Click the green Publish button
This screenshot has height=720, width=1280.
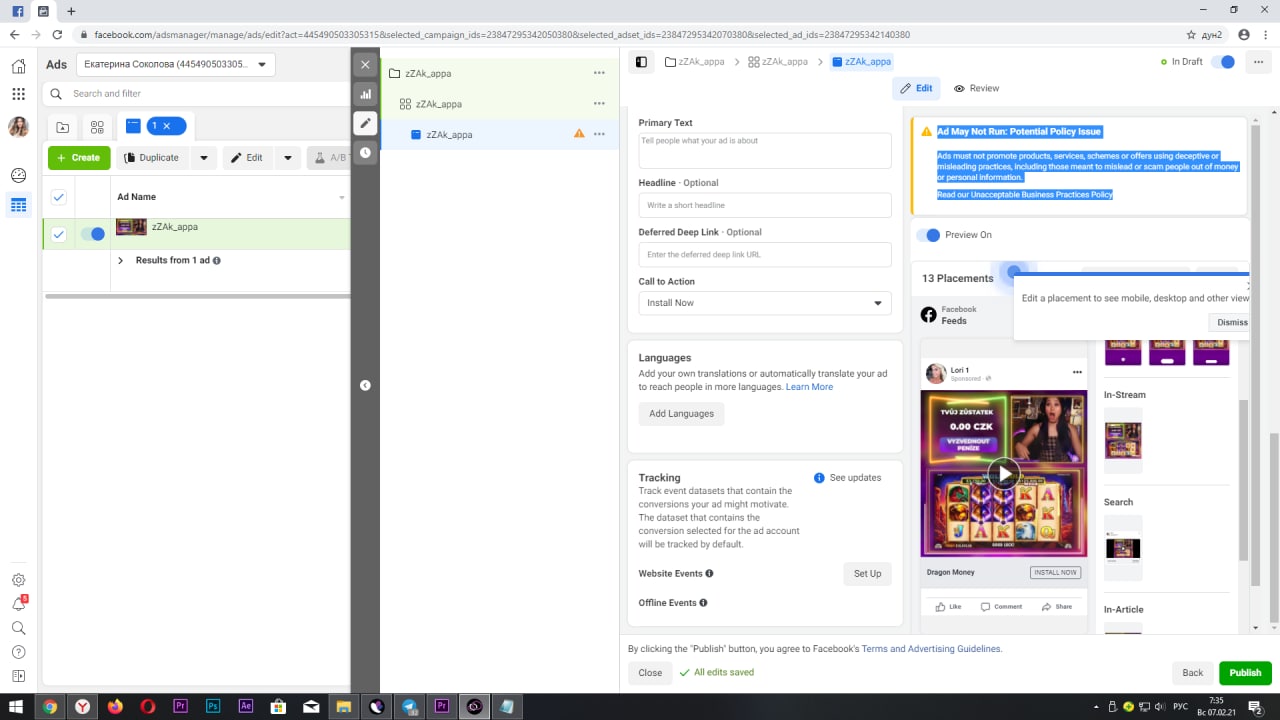point(1245,673)
